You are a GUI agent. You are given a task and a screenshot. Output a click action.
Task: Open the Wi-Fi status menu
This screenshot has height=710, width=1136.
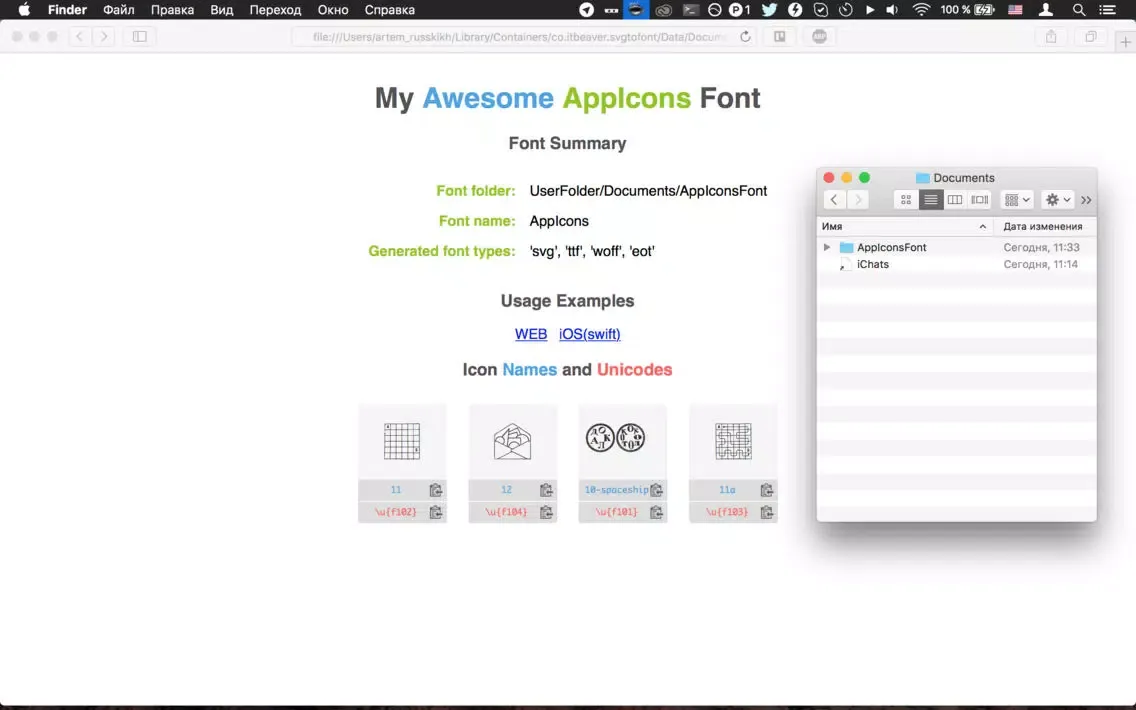(921, 9)
